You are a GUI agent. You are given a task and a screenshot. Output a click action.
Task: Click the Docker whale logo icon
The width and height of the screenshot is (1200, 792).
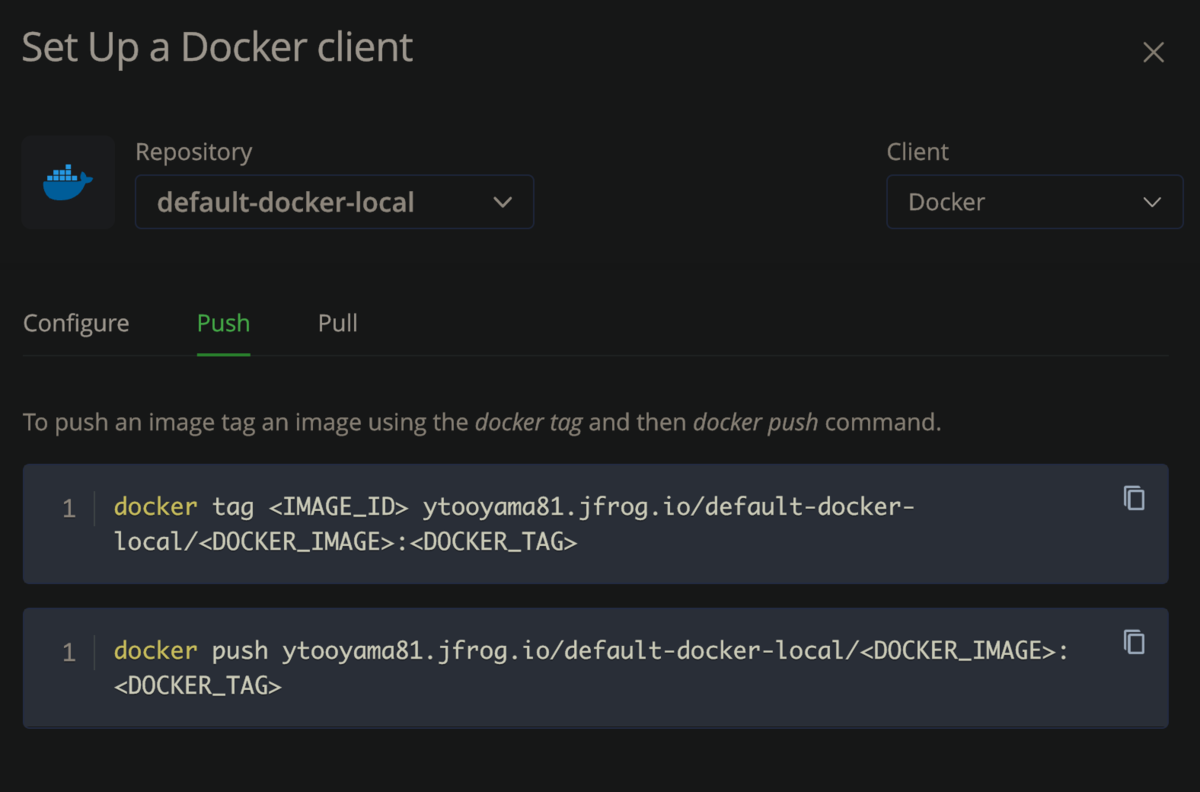click(68, 182)
